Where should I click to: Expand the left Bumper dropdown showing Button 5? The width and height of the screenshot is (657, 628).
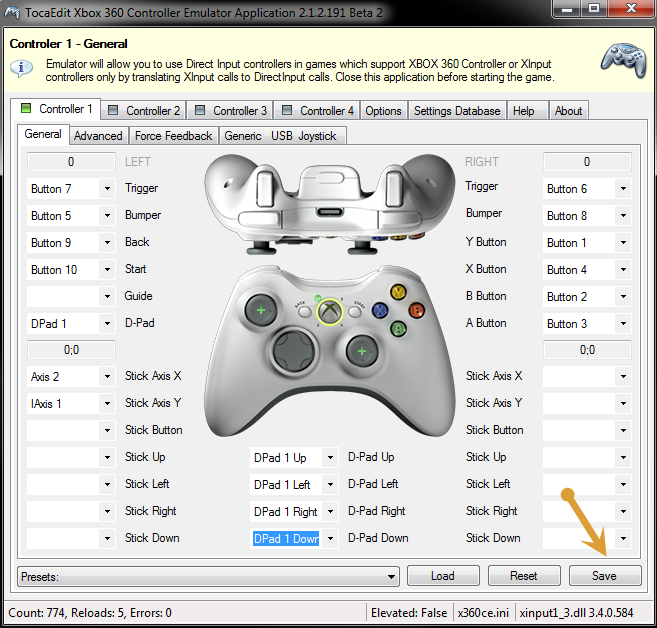(107, 215)
